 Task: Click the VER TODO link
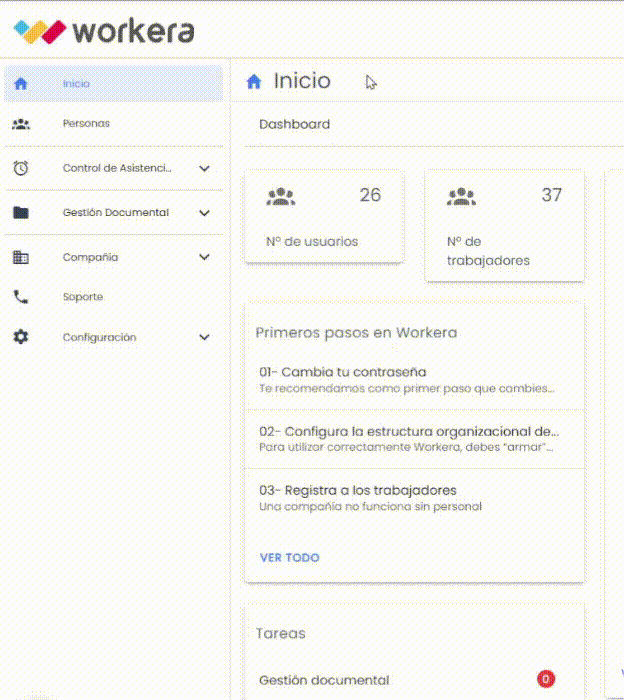click(x=289, y=558)
